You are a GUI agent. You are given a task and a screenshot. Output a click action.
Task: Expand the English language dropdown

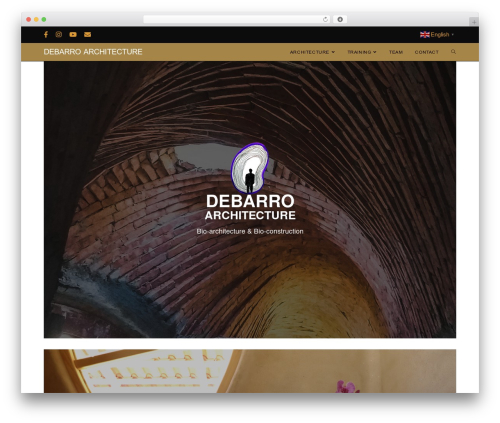tap(437, 34)
